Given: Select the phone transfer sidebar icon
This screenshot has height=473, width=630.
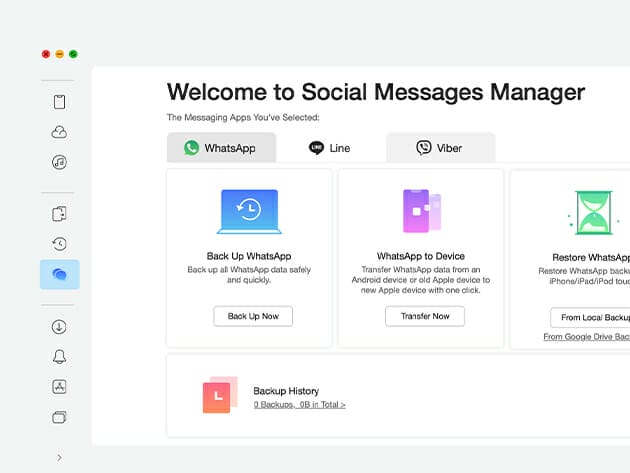Looking at the screenshot, I should tap(59, 213).
